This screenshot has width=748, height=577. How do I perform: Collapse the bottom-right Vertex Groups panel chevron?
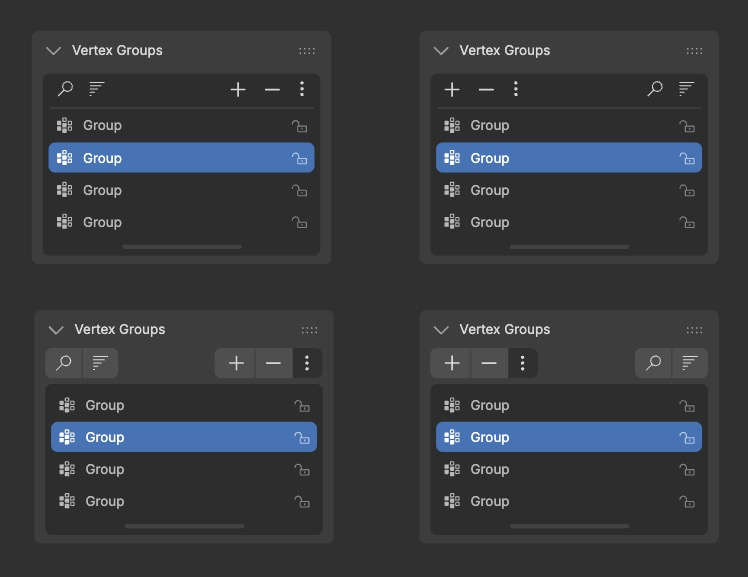[x=441, y=330]
